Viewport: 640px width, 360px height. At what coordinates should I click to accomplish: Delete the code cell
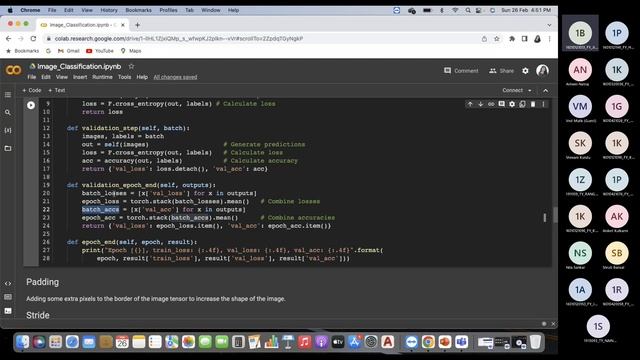pyautogui.click(x=533, y=104)
